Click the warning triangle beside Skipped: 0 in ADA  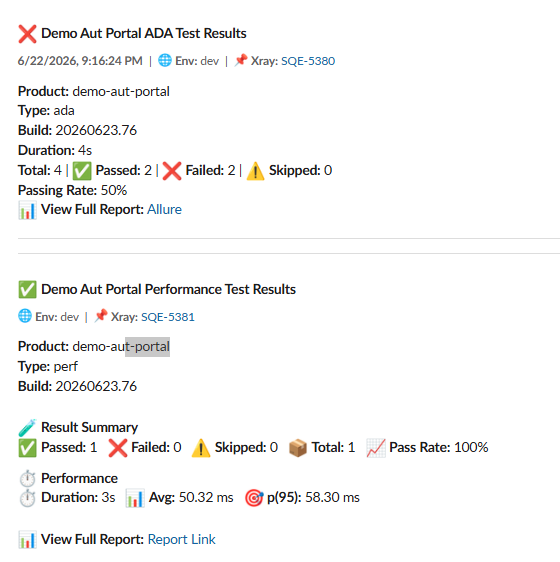coord(256,171)
